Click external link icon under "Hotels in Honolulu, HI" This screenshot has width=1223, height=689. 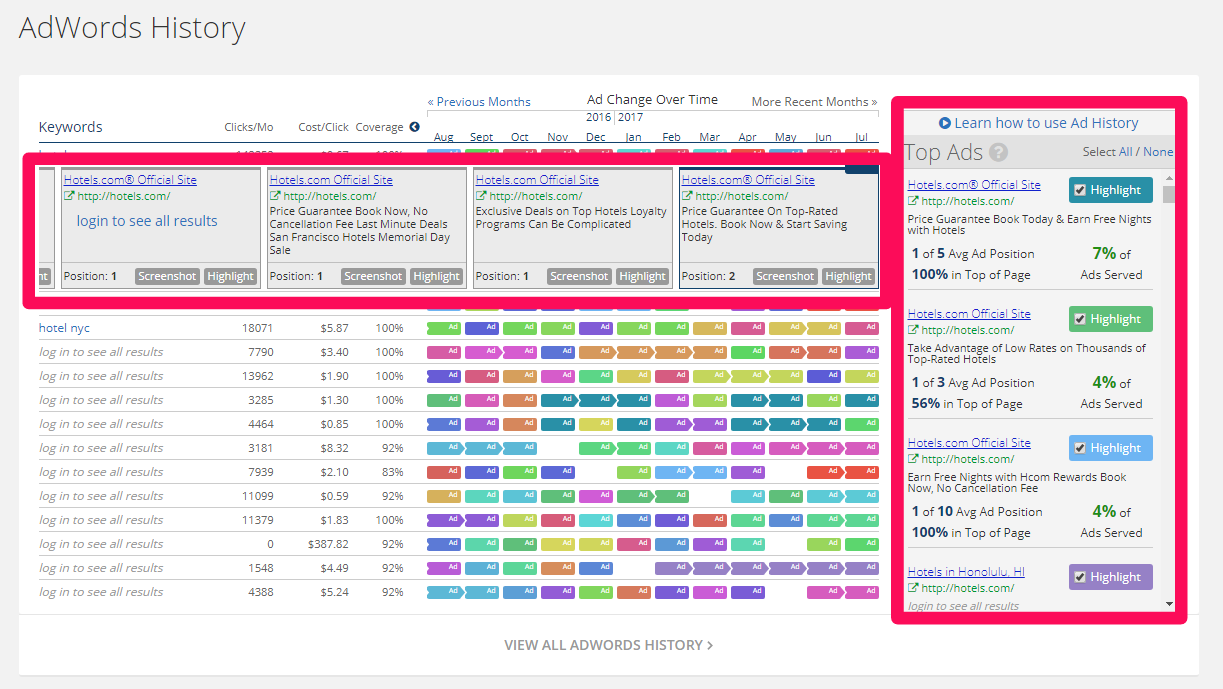913,589
